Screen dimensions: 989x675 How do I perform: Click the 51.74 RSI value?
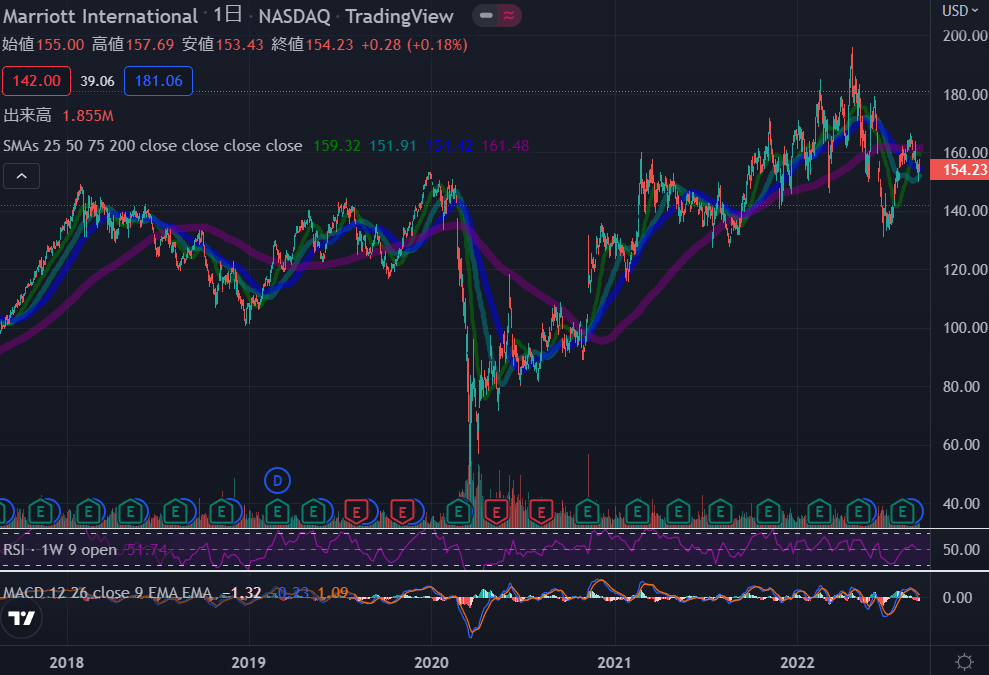tap(146, 549)
